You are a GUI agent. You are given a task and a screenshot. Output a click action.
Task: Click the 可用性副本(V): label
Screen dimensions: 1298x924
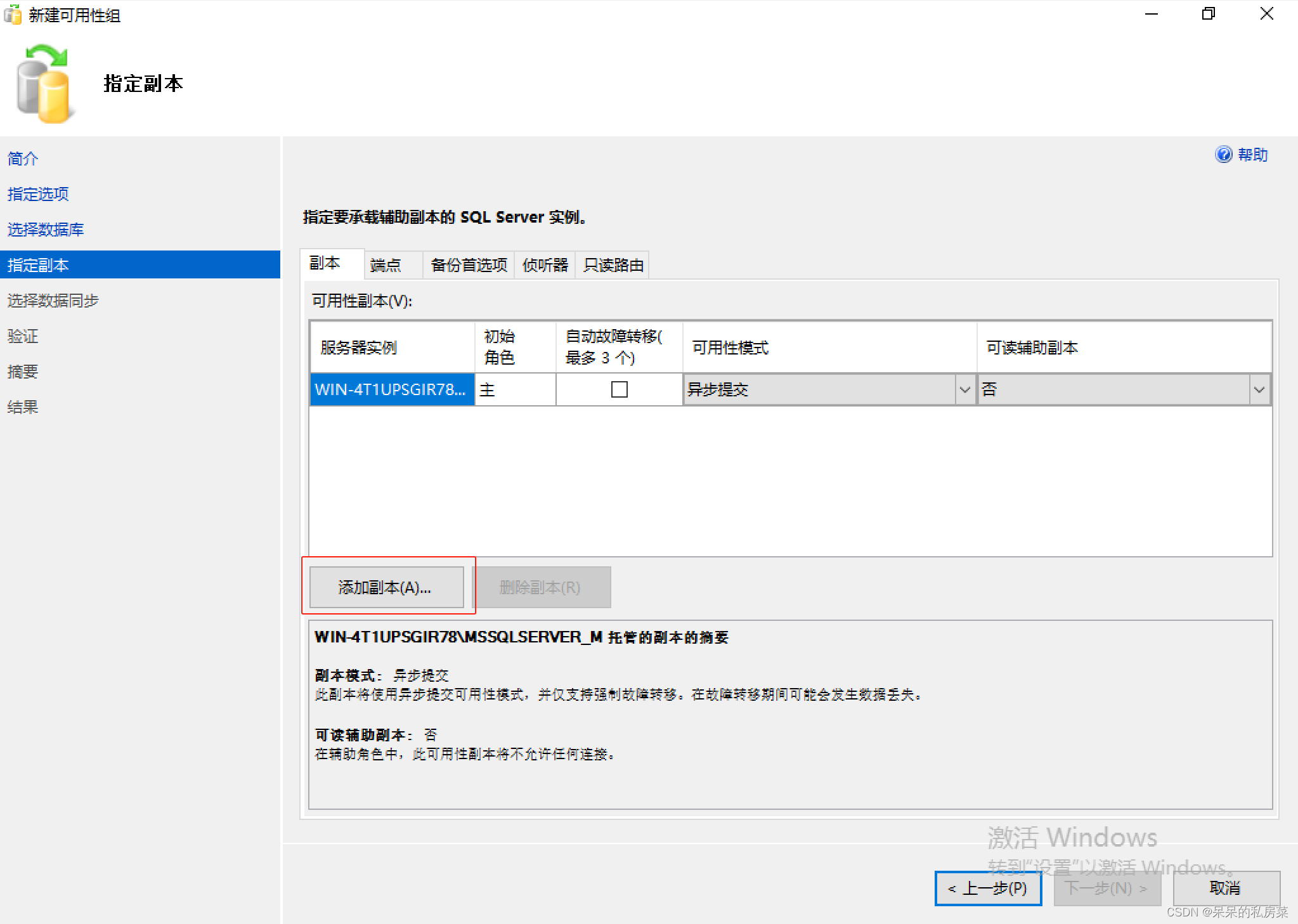pos(362,301)
